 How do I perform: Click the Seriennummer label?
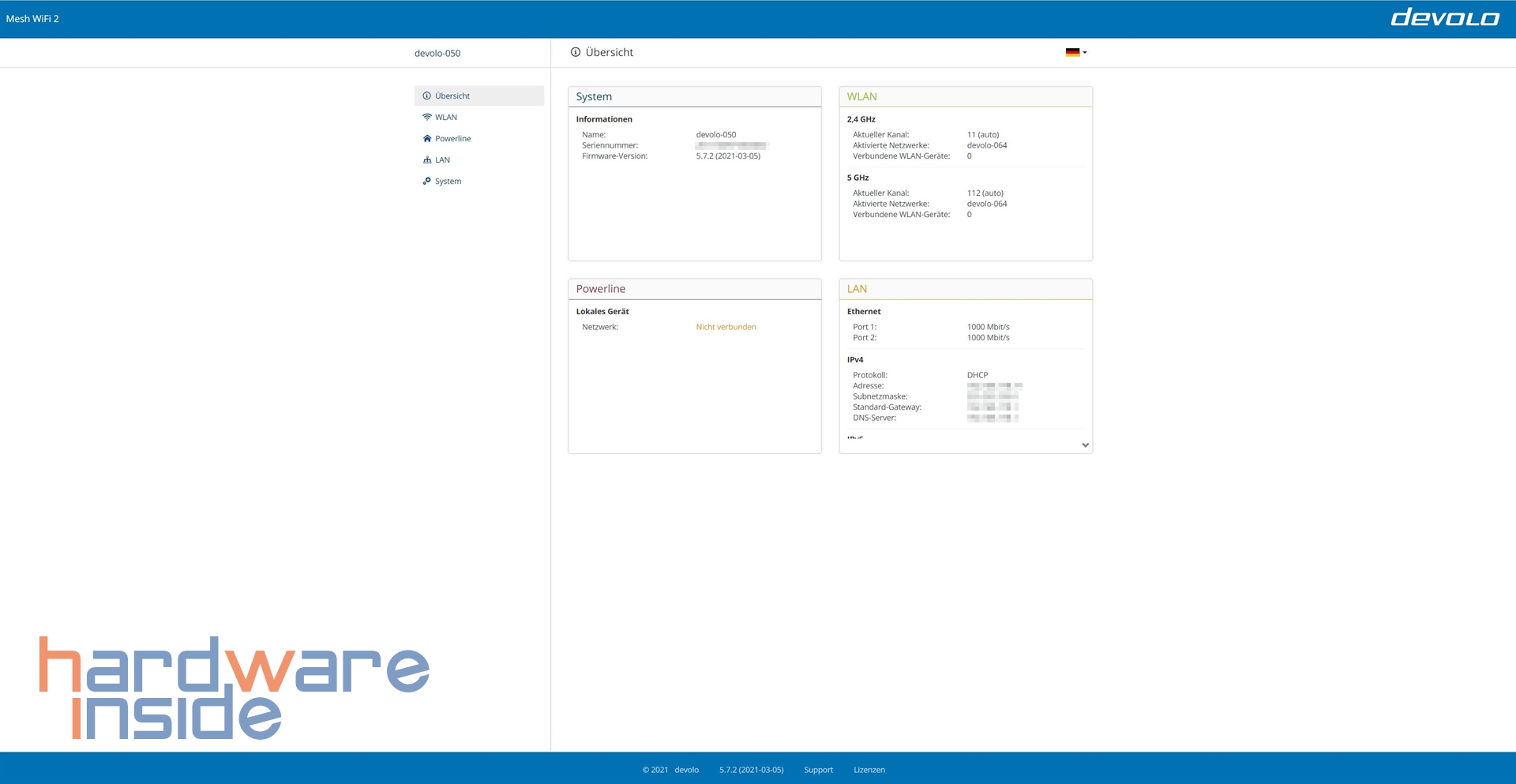(610, 145)
